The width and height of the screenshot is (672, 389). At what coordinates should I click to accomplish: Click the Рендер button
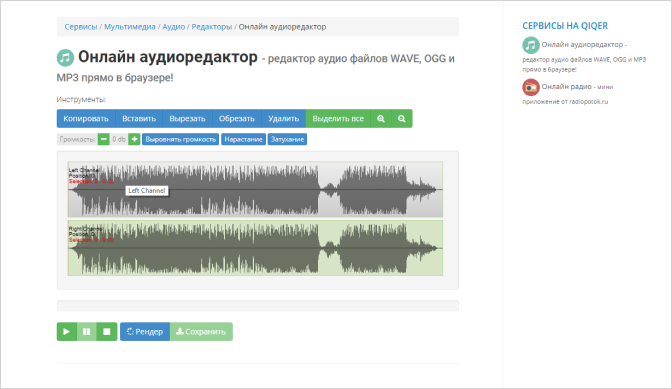coord(145,332)
